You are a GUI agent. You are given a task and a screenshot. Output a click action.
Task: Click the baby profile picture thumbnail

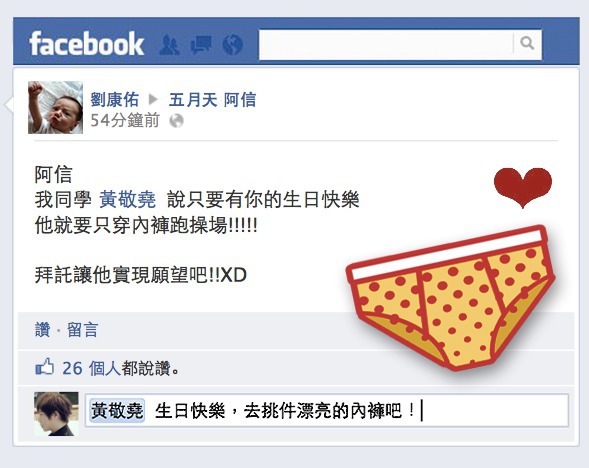(x=55, y=107)
